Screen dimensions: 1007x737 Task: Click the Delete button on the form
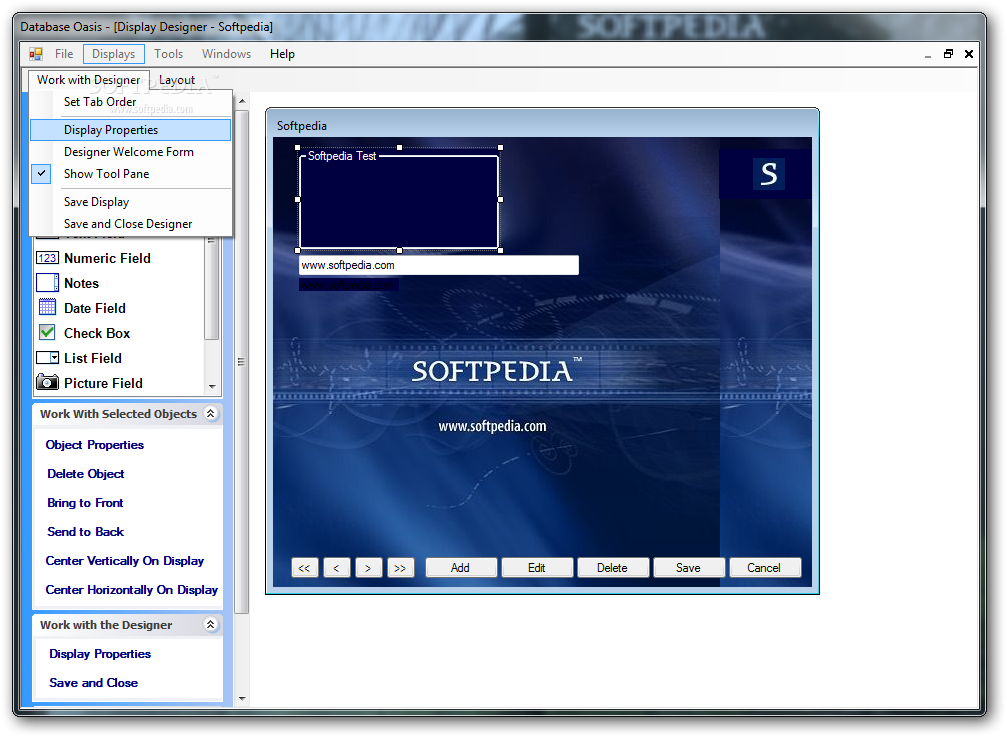coord(612,568)
